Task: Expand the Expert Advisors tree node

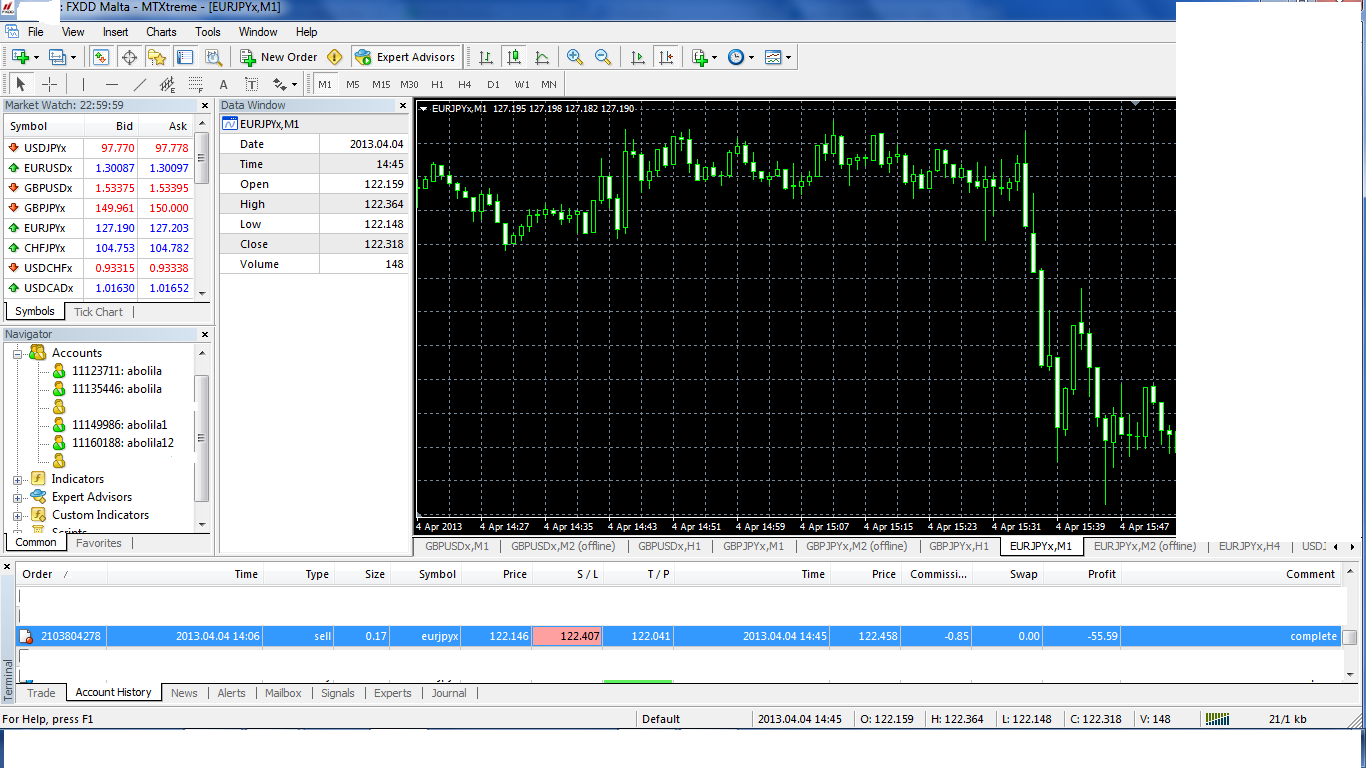Action: click(x=17, y=497)
